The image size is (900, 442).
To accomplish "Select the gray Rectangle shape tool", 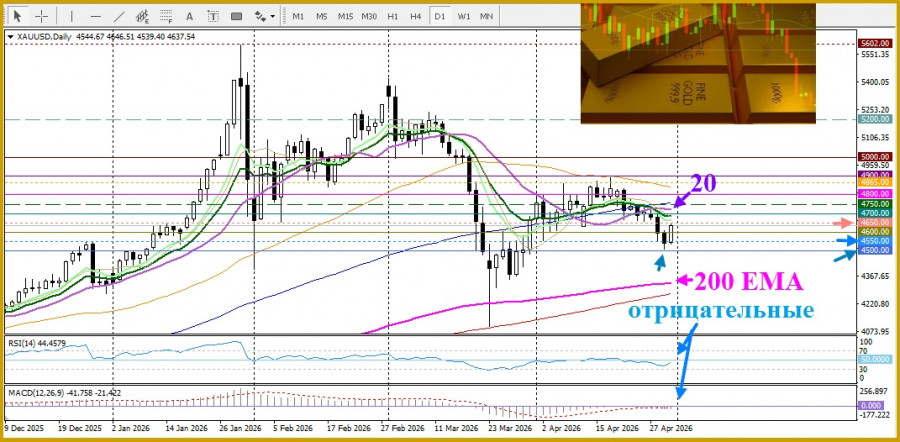I will pos(236,16).
